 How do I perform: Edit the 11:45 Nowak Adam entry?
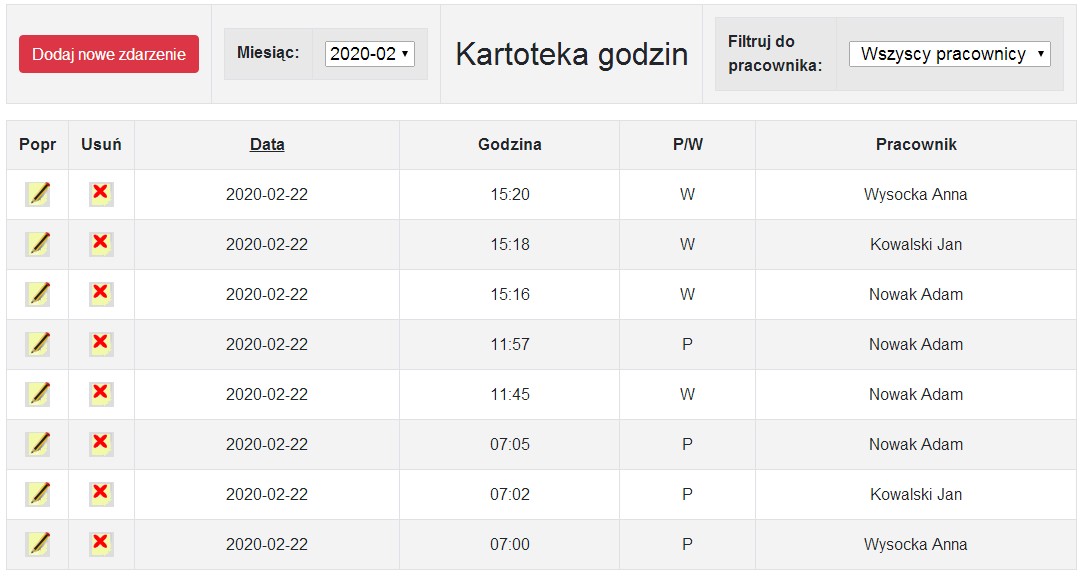pyautogui.click(x=38, y=394)
